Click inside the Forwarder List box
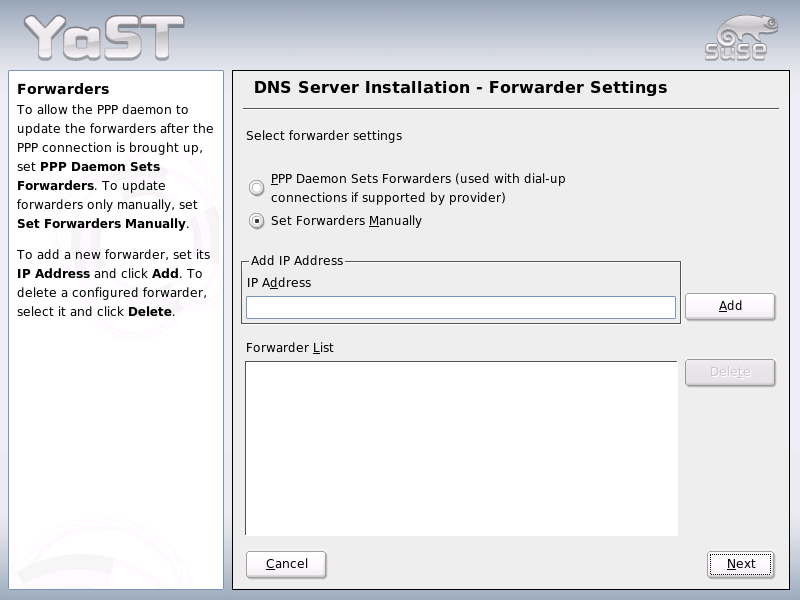Screen dimensions: 800x600 coord(461,448)
